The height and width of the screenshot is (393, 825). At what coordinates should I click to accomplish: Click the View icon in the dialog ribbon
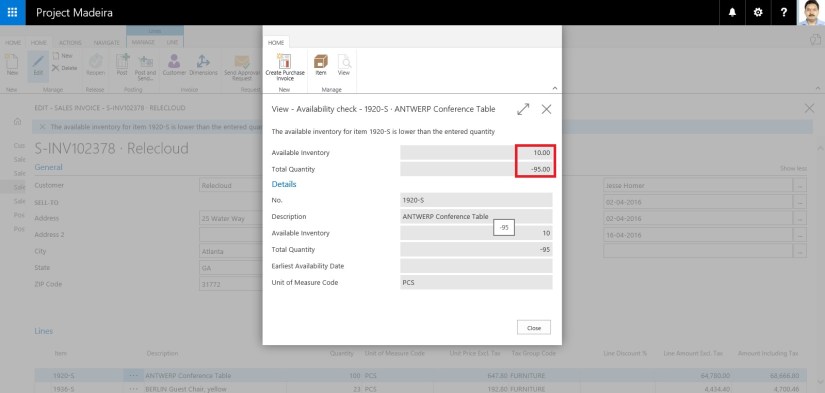(344, 66)
